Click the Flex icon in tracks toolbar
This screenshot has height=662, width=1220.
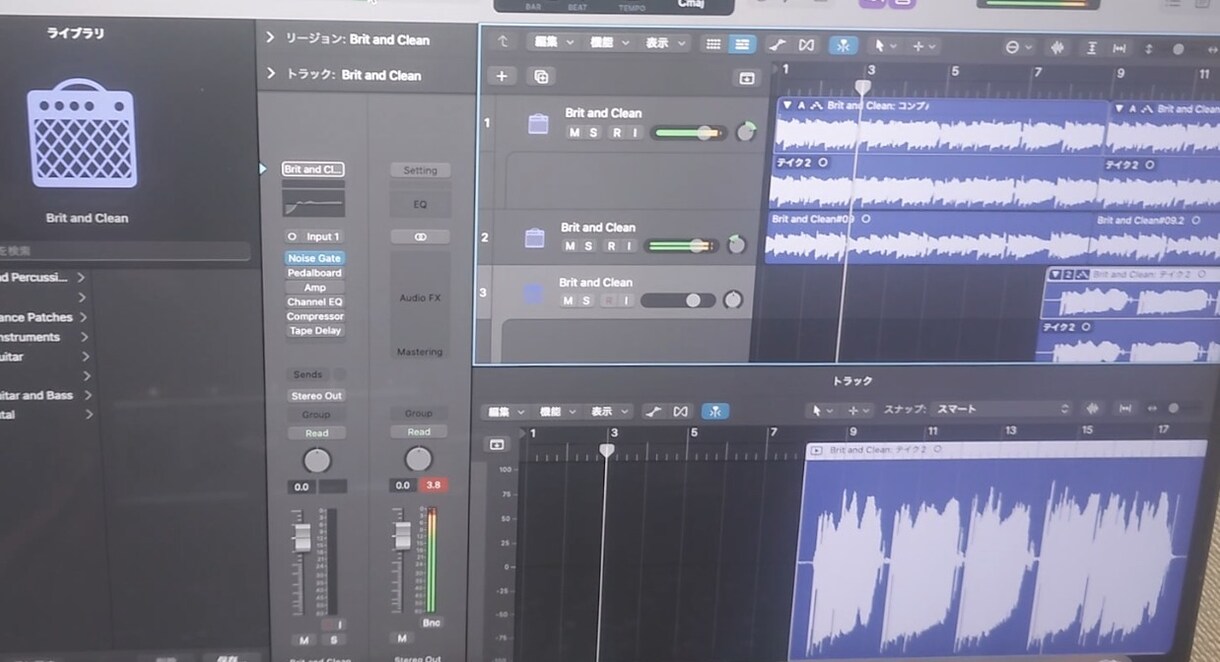pyautogui.click(x=806, y=45)
